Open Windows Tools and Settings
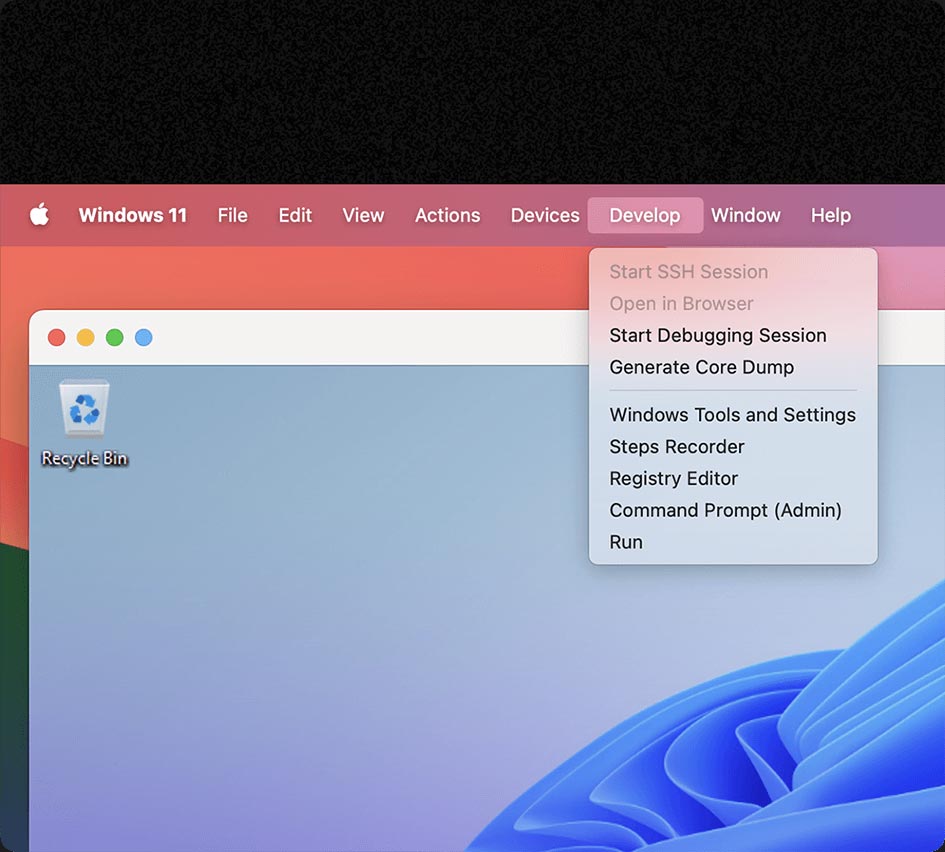Image resolution: width=945 pixels, height=852 pixels. [x=732, y=414]
